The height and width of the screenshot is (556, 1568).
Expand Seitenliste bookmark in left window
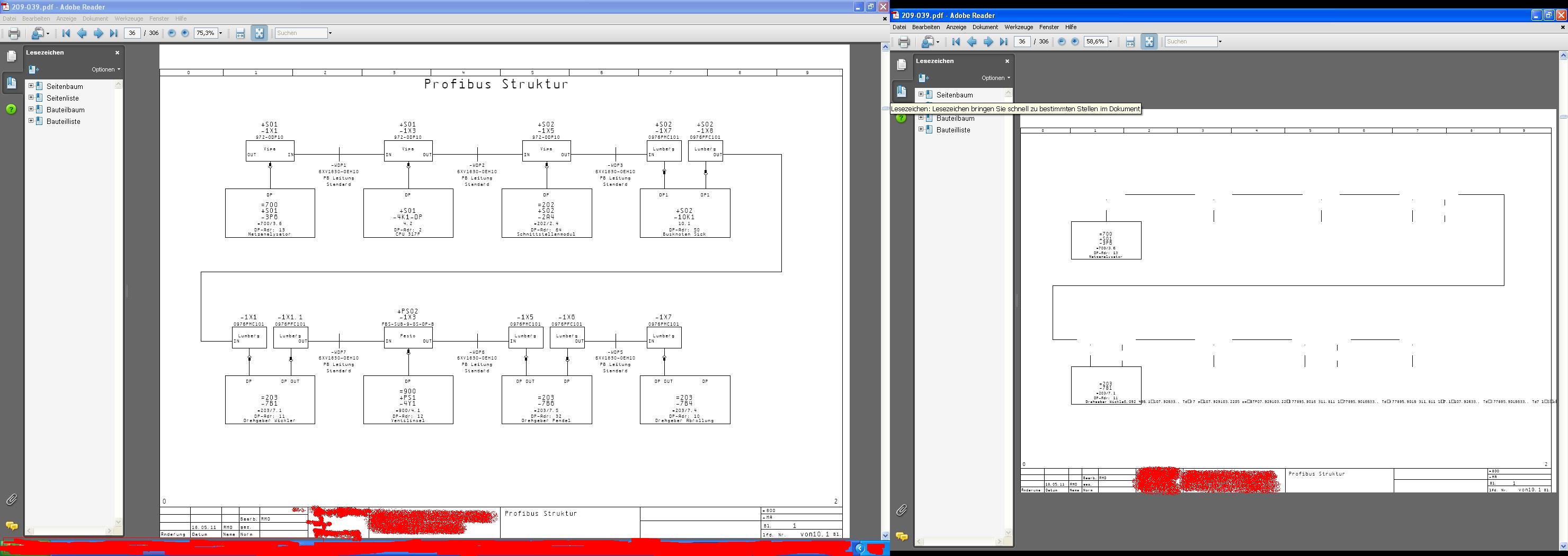coord(31,97)
